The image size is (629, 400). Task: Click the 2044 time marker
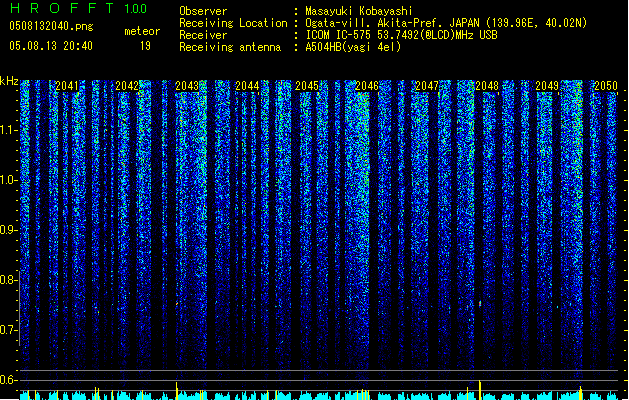point(247,86)
